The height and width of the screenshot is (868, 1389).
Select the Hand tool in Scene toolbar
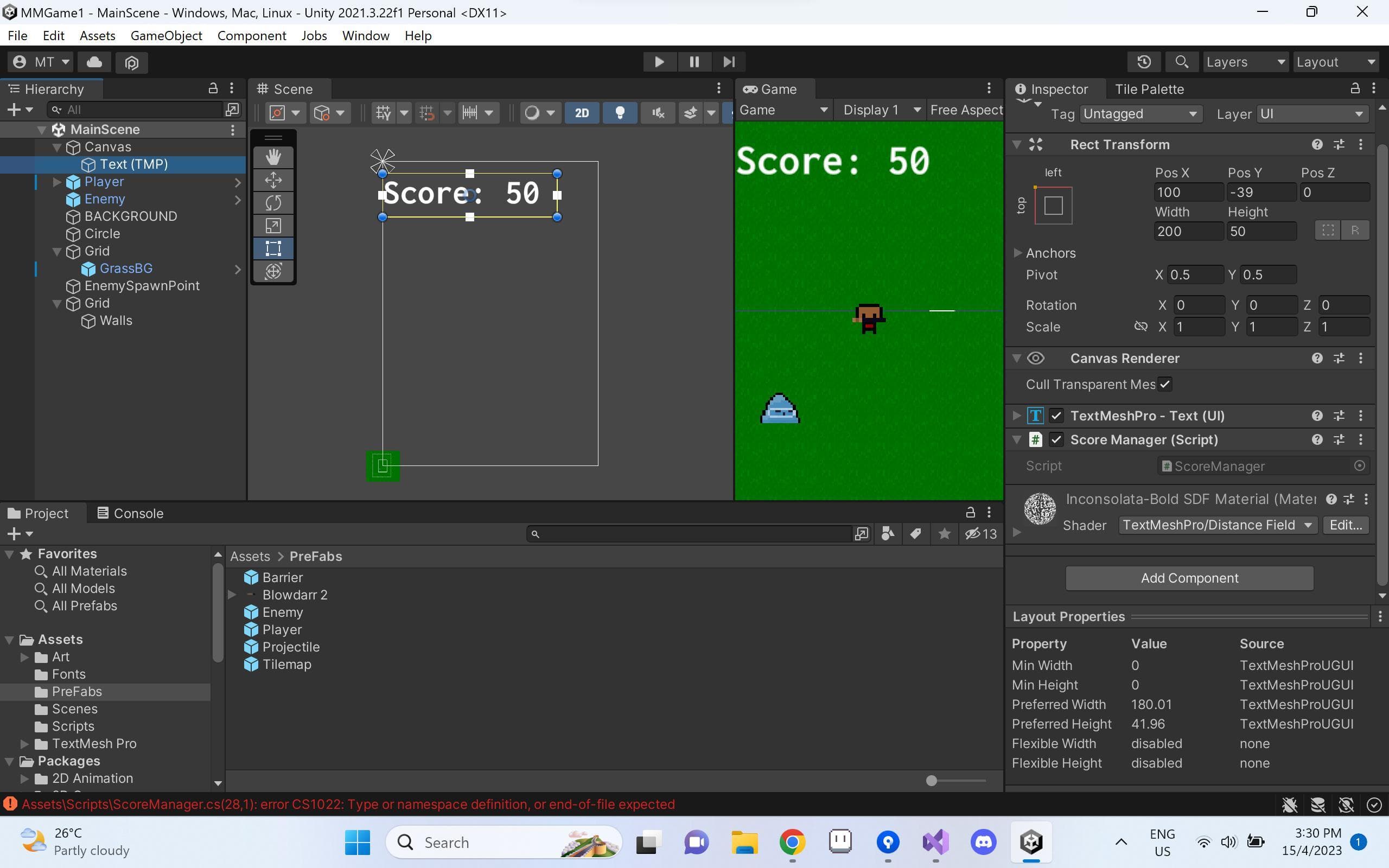click(273, 157)
